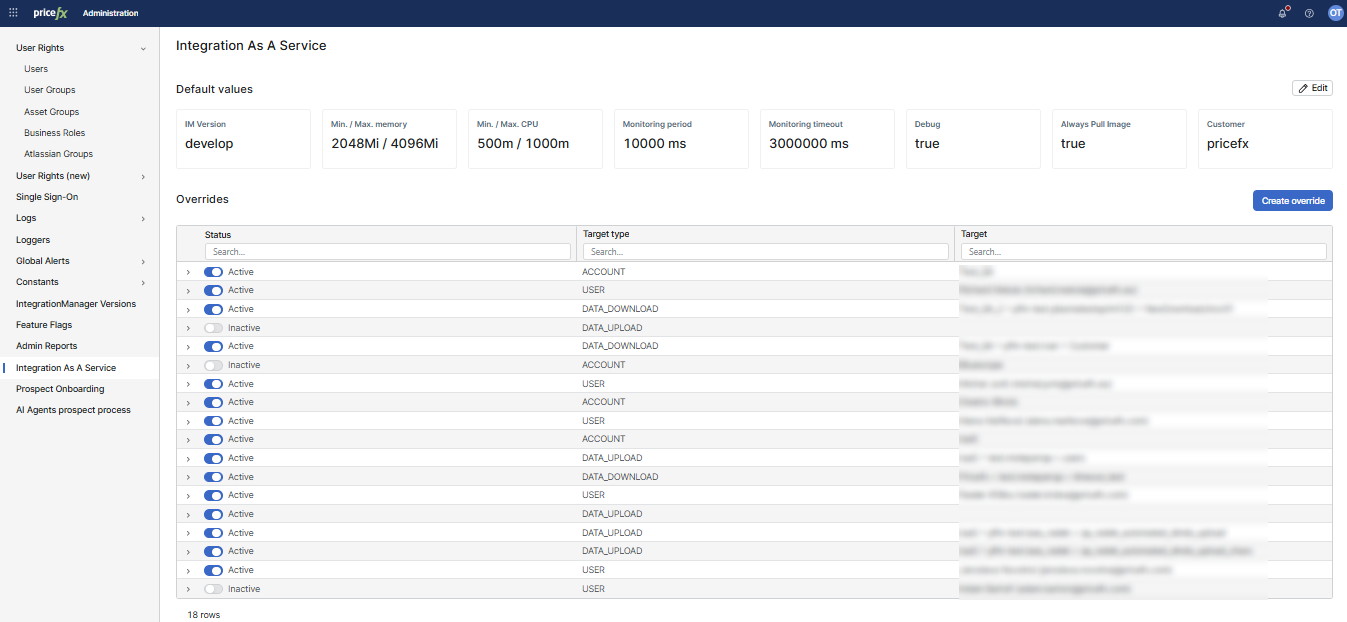
Task: Open the Feature Flags menu item
Action: coord(44,325)
